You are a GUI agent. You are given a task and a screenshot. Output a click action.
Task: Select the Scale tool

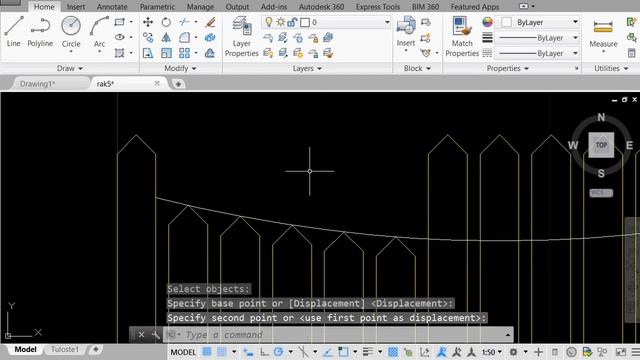point(166,53)
